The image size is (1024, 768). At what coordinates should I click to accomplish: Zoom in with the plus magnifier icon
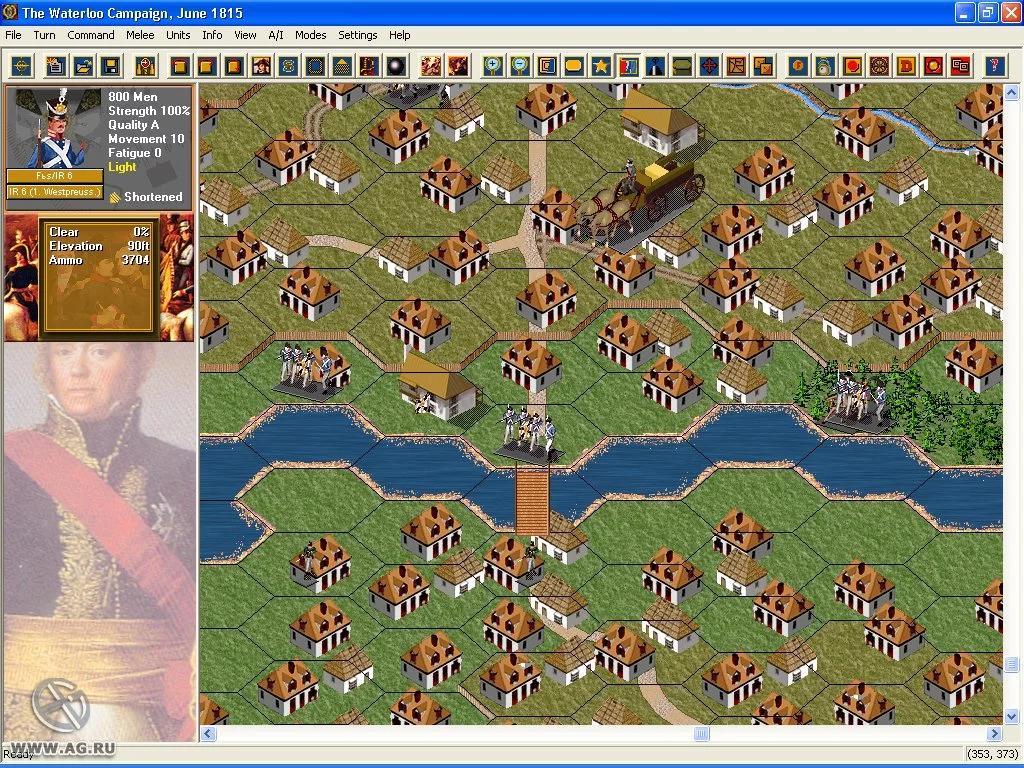pyautogui.click(x=492, y=66)
